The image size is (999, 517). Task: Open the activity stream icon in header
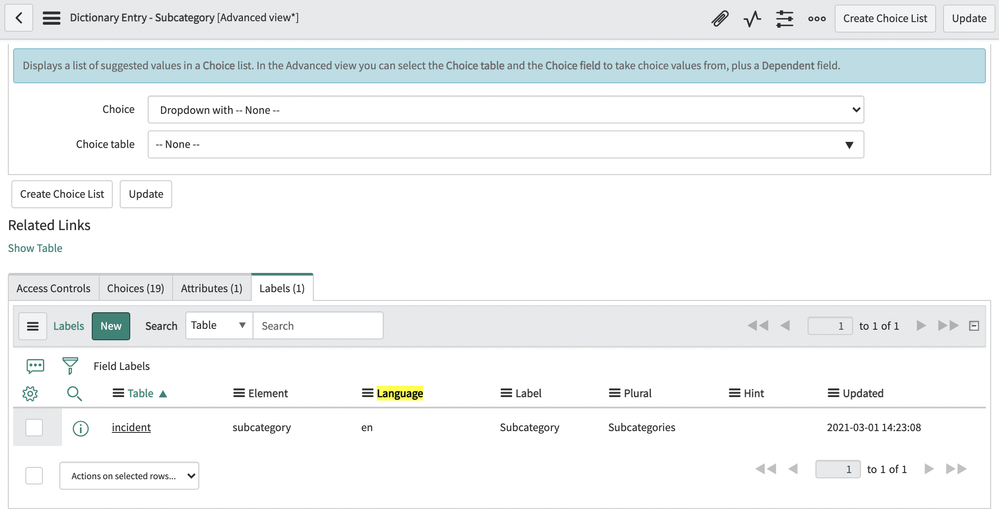pos(752,18)
